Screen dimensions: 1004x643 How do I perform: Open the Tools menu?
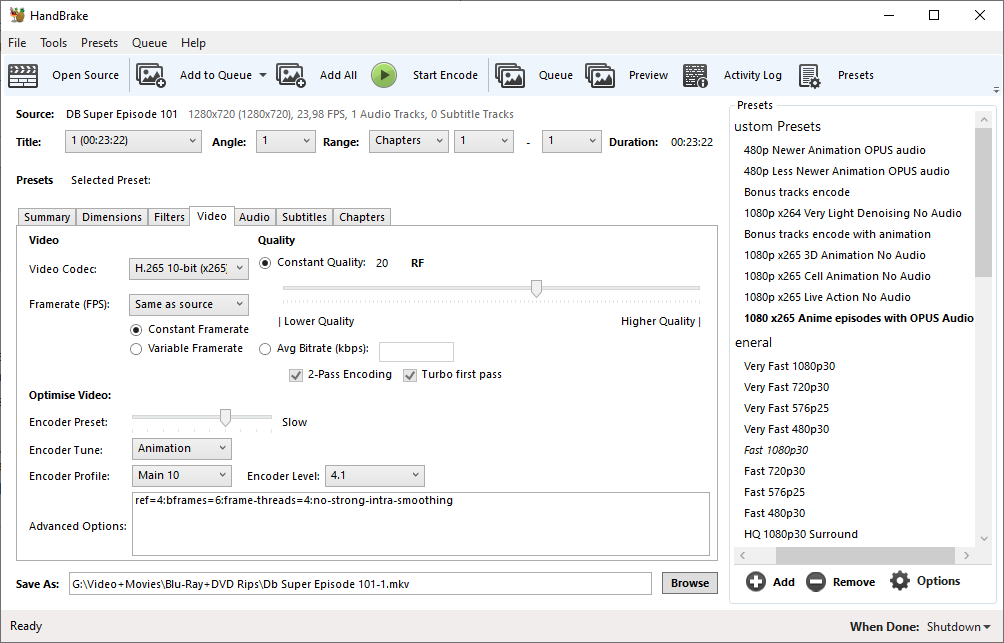(53, 43)
